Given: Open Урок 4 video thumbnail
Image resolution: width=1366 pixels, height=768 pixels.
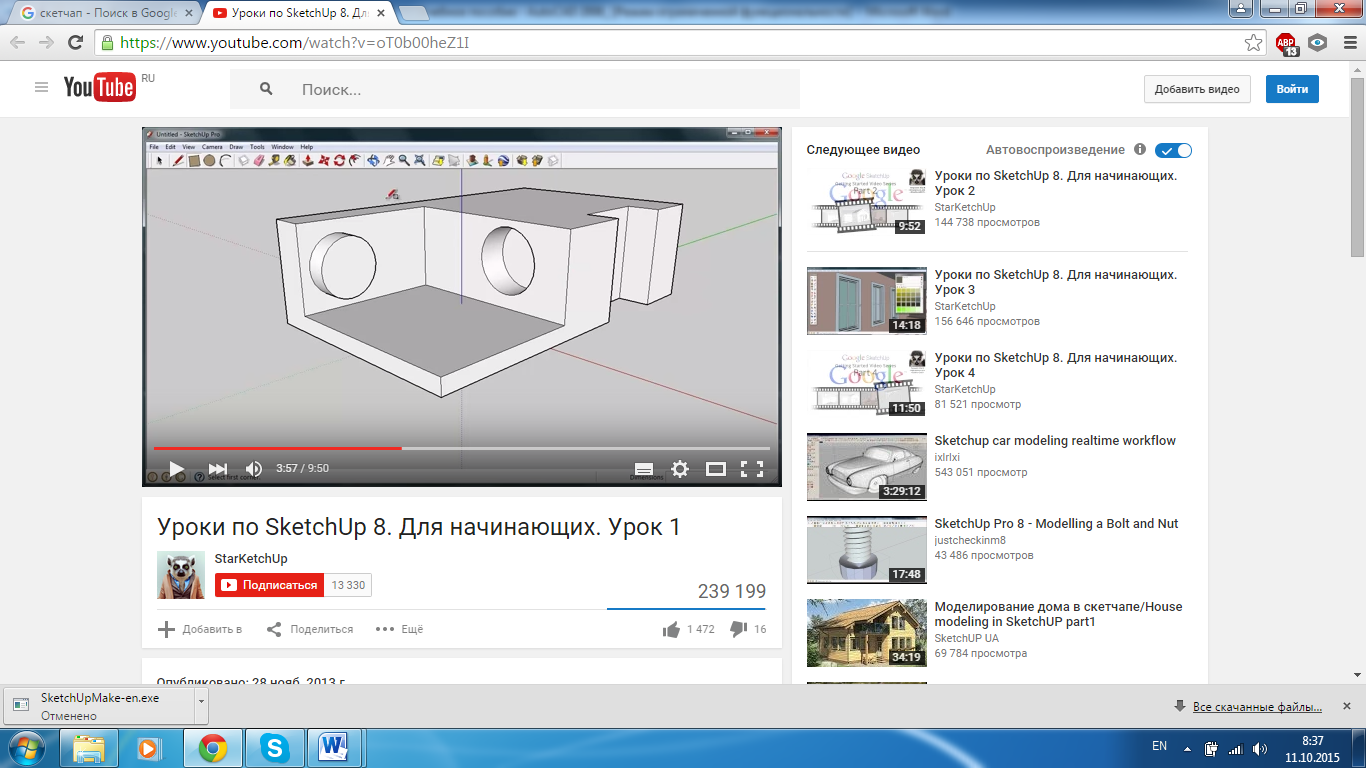Looking at the screenshot, I should pyautogui.click(x=867, y=384).
